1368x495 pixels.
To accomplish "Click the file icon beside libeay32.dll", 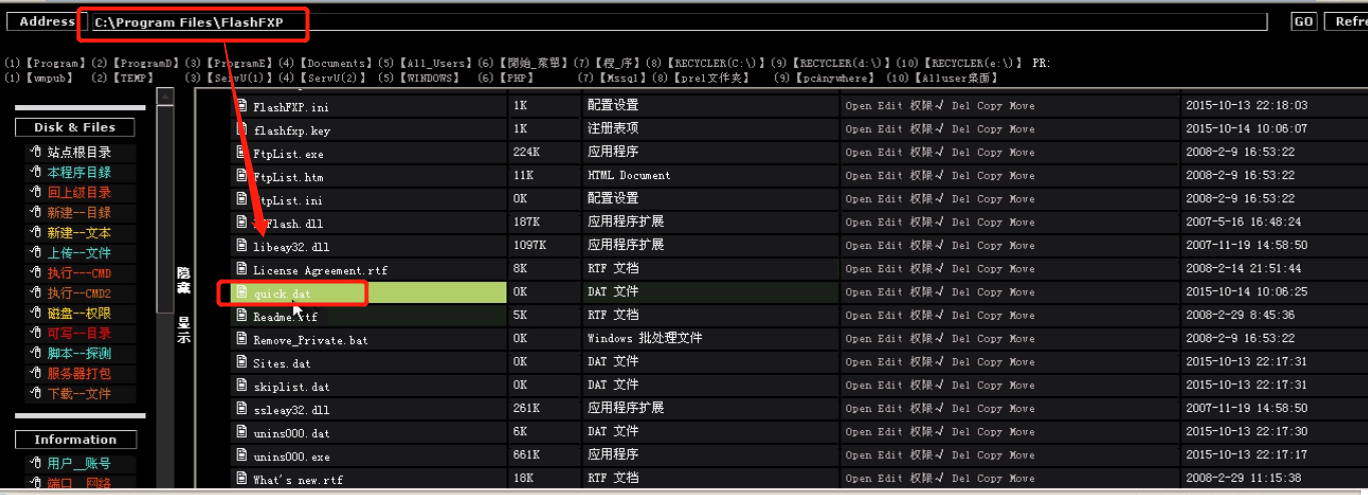I will pos(240,245).
